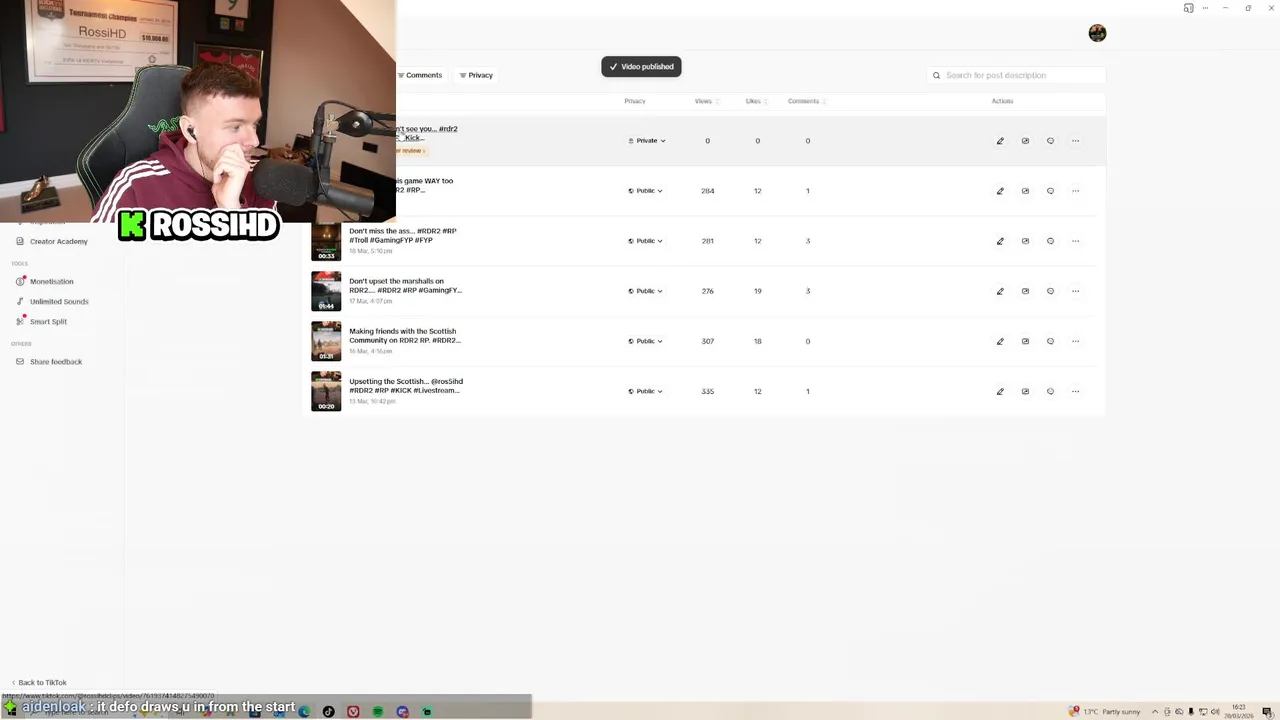The height and width of the screenshot is (720, 1280).
Task: Open analytics for 'Don't upset the marshalls' post
Action: coord(1025,291)
